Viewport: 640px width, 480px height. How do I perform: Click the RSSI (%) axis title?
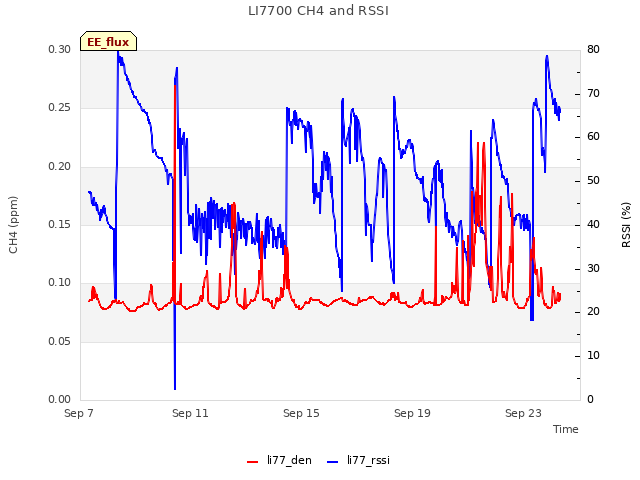(626, 225)
